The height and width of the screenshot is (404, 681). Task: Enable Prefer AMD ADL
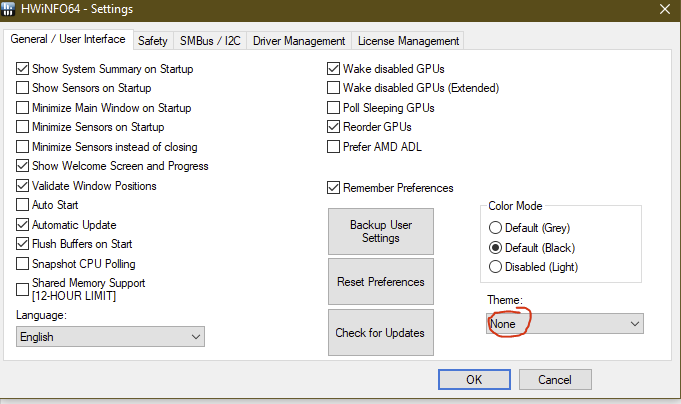tap(333, 147)
